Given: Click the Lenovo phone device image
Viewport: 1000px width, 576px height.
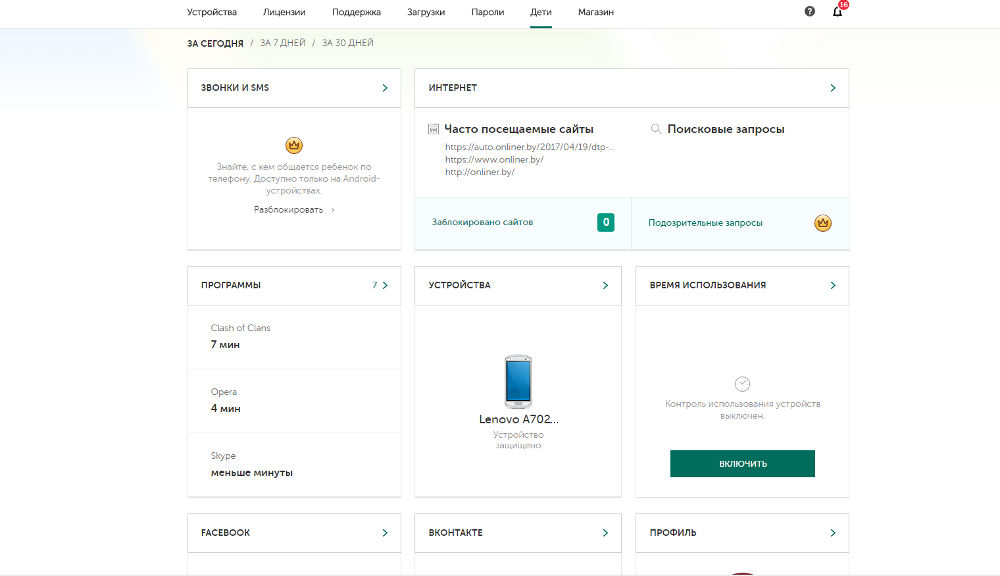Looking at the screenshot, I should point(518,381).
